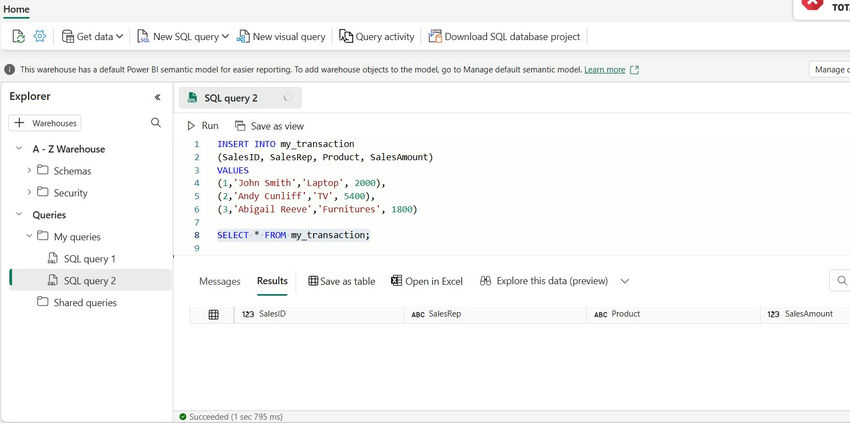Click the New SQL query button
The height and width of the screenshot is (423, 850).
pyautogui.click(x=179, y=36)
